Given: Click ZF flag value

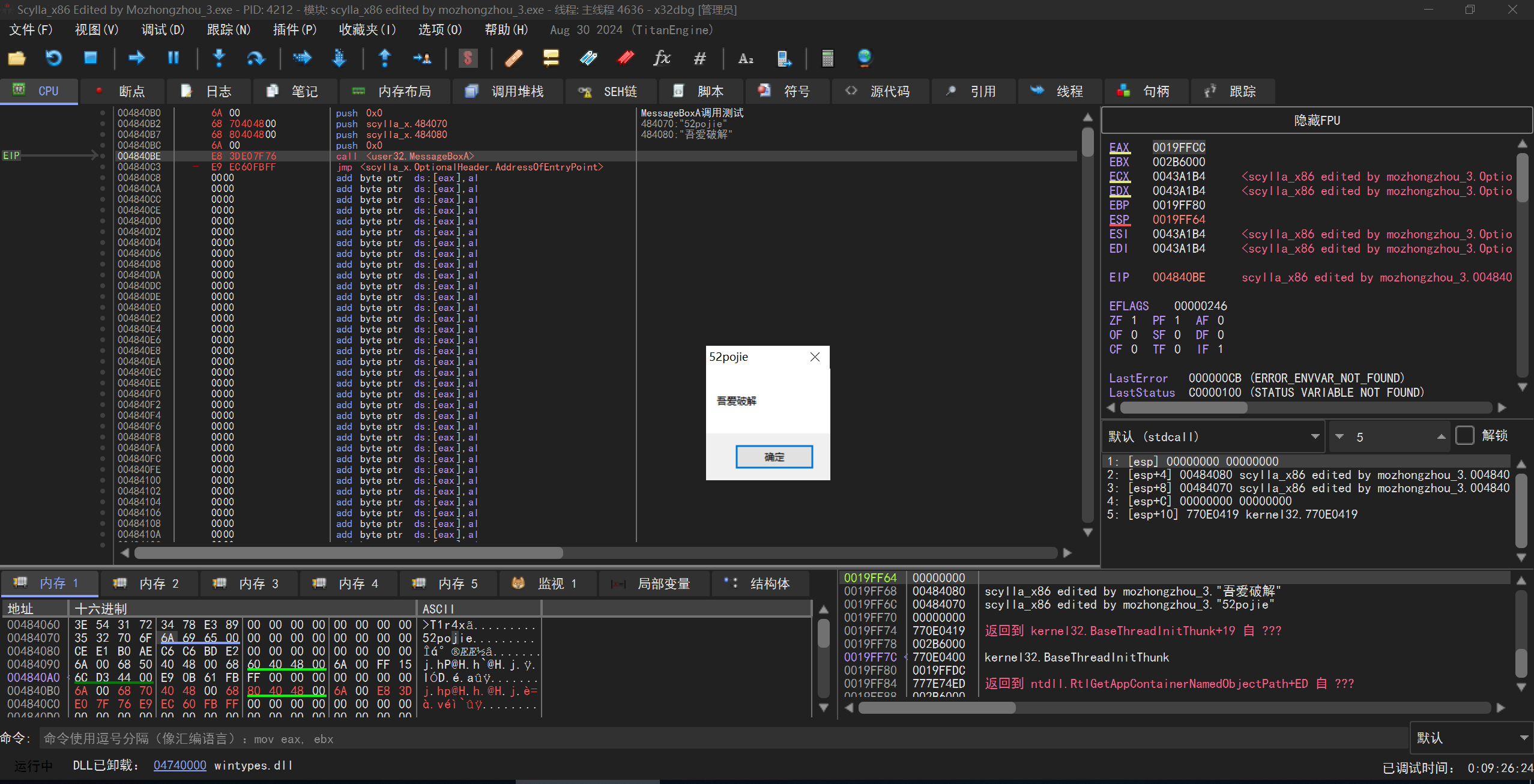Looking at the screenshot, I should pos(1134,321).
